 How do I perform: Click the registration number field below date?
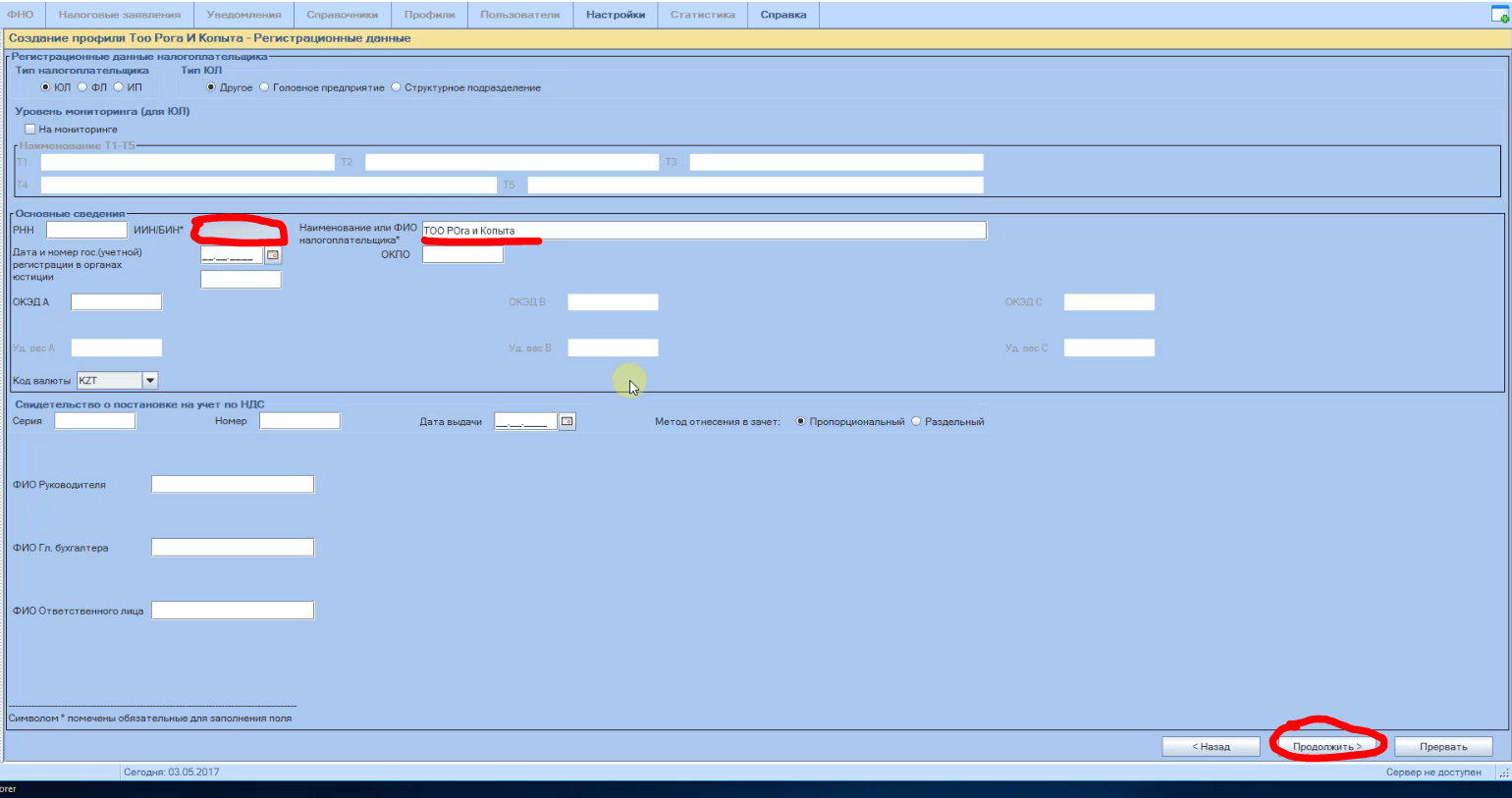[x=241, y=279]
